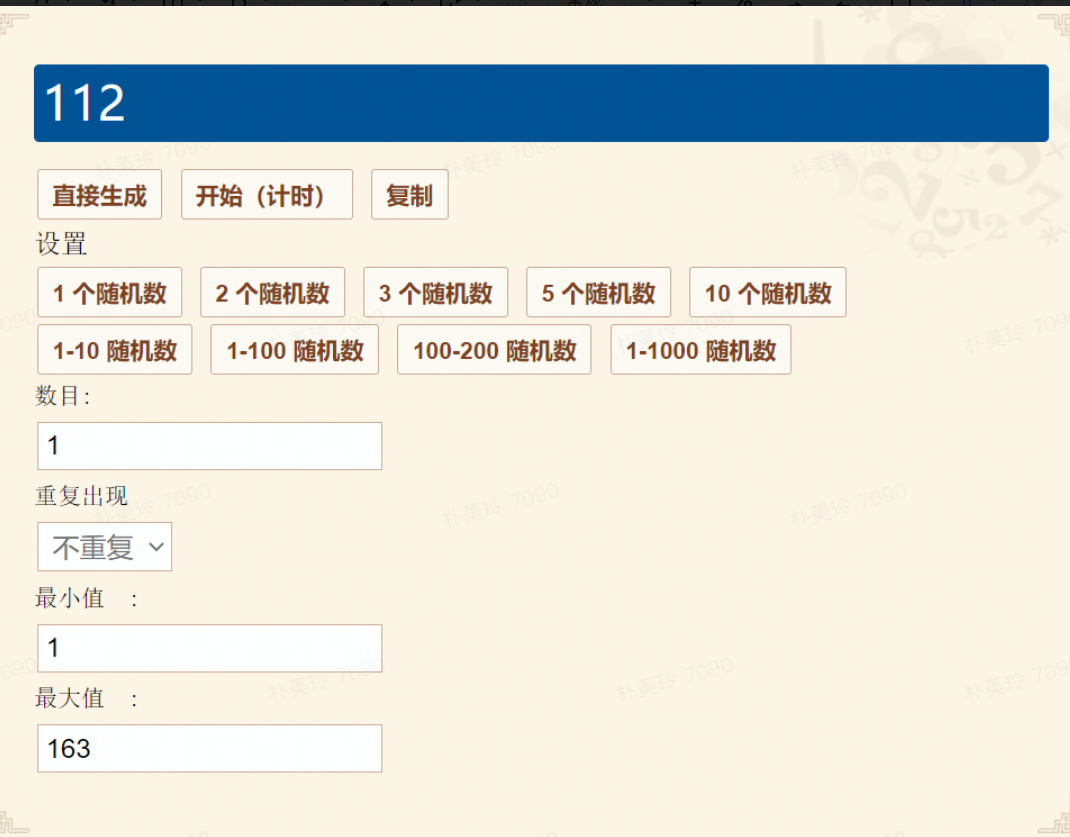The width and height of the screenshot is (1070, 837).
Task: Click the generated result 112
Action: [x=85, y=103]
